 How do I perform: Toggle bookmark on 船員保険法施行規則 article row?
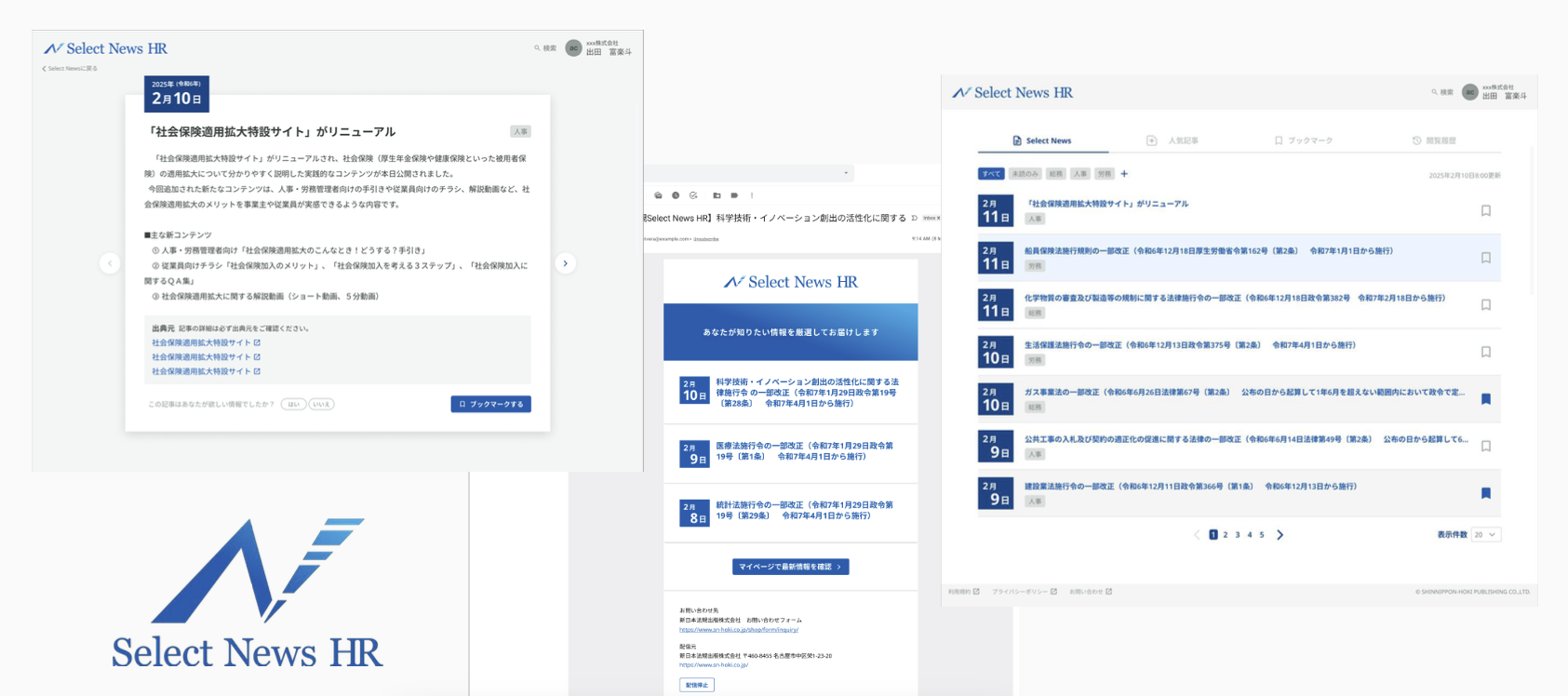(1485, 258)
